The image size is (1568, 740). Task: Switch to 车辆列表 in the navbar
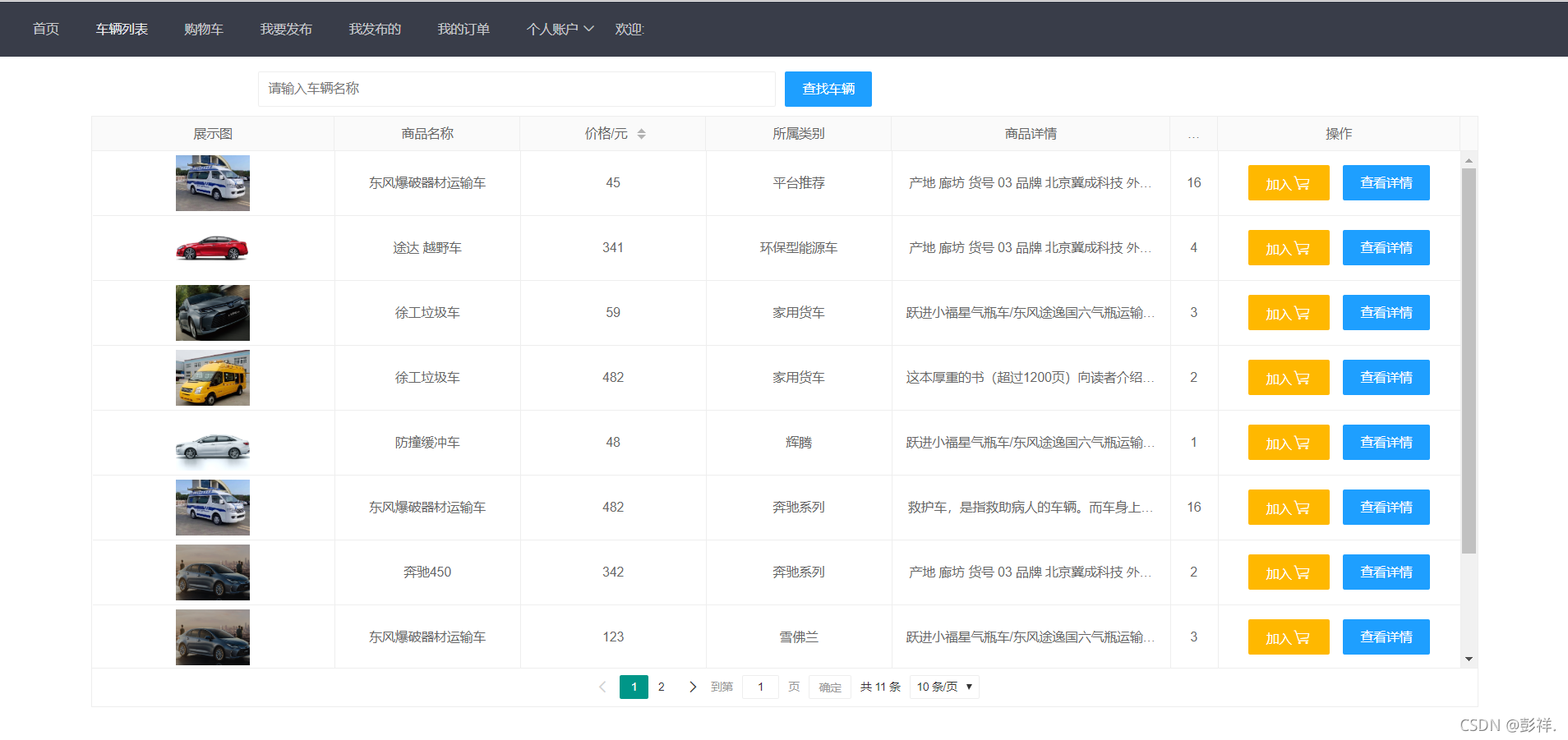[122, 30]
